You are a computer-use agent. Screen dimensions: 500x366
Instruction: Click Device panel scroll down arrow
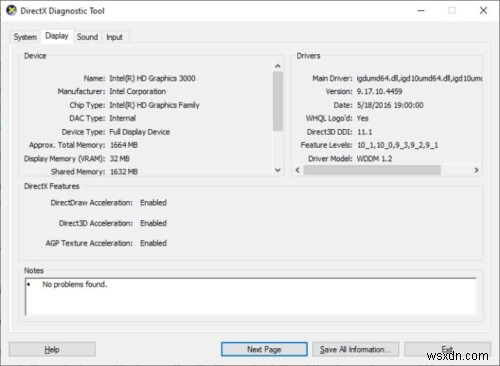[x=278, y=170]
